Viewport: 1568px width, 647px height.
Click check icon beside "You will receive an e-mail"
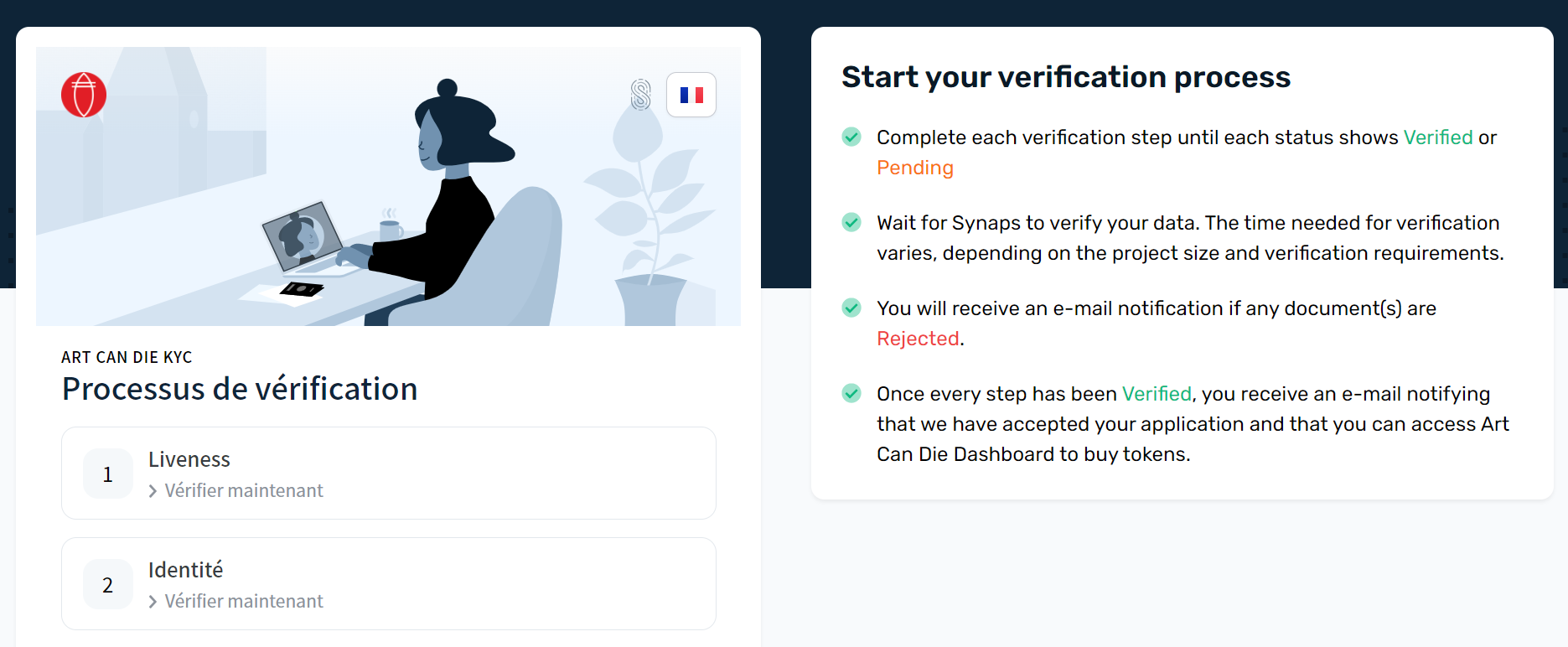[x=851, y=308]
